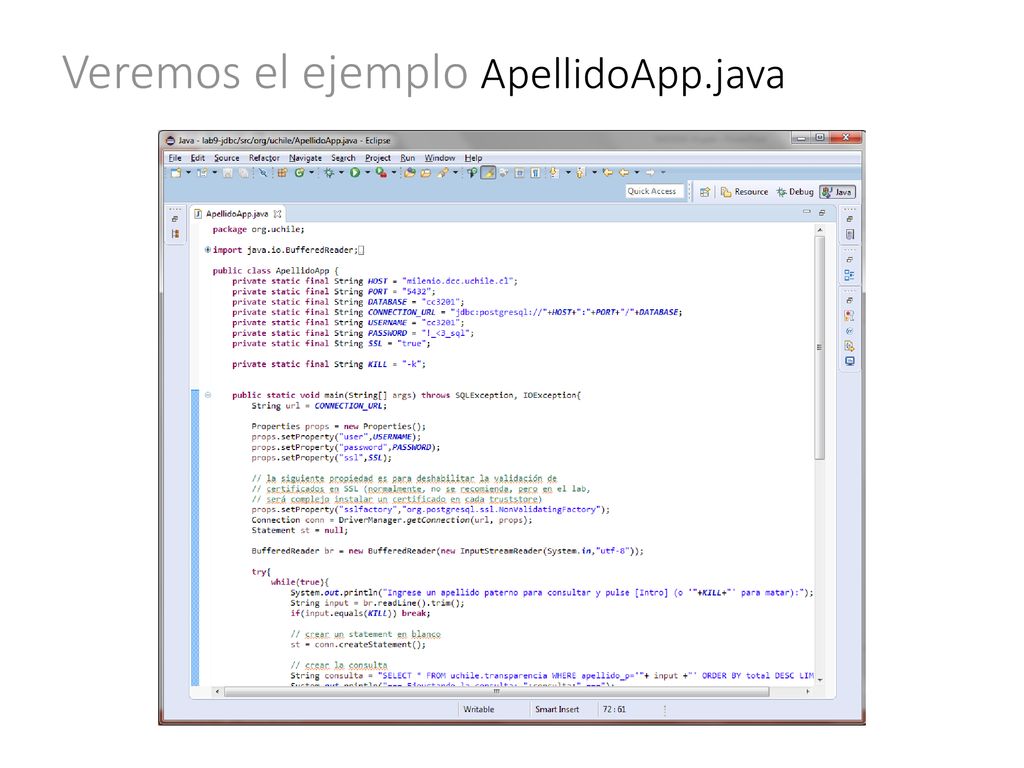The height and width of the screenshot is (768, 1024).
Task: Open the Help menu
Action: point(473,158)
